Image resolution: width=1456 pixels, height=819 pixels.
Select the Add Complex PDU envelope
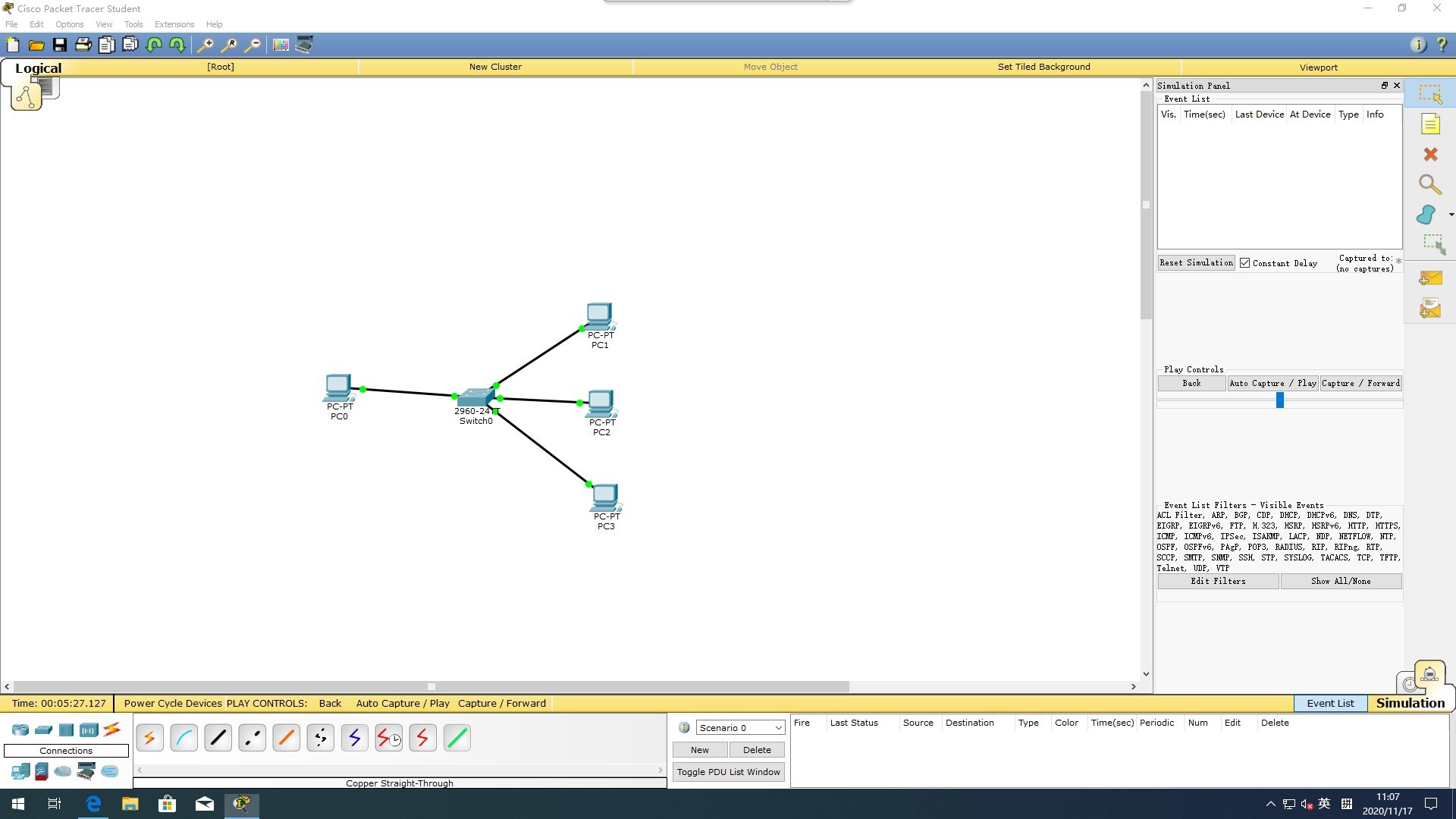(1430, 309)
